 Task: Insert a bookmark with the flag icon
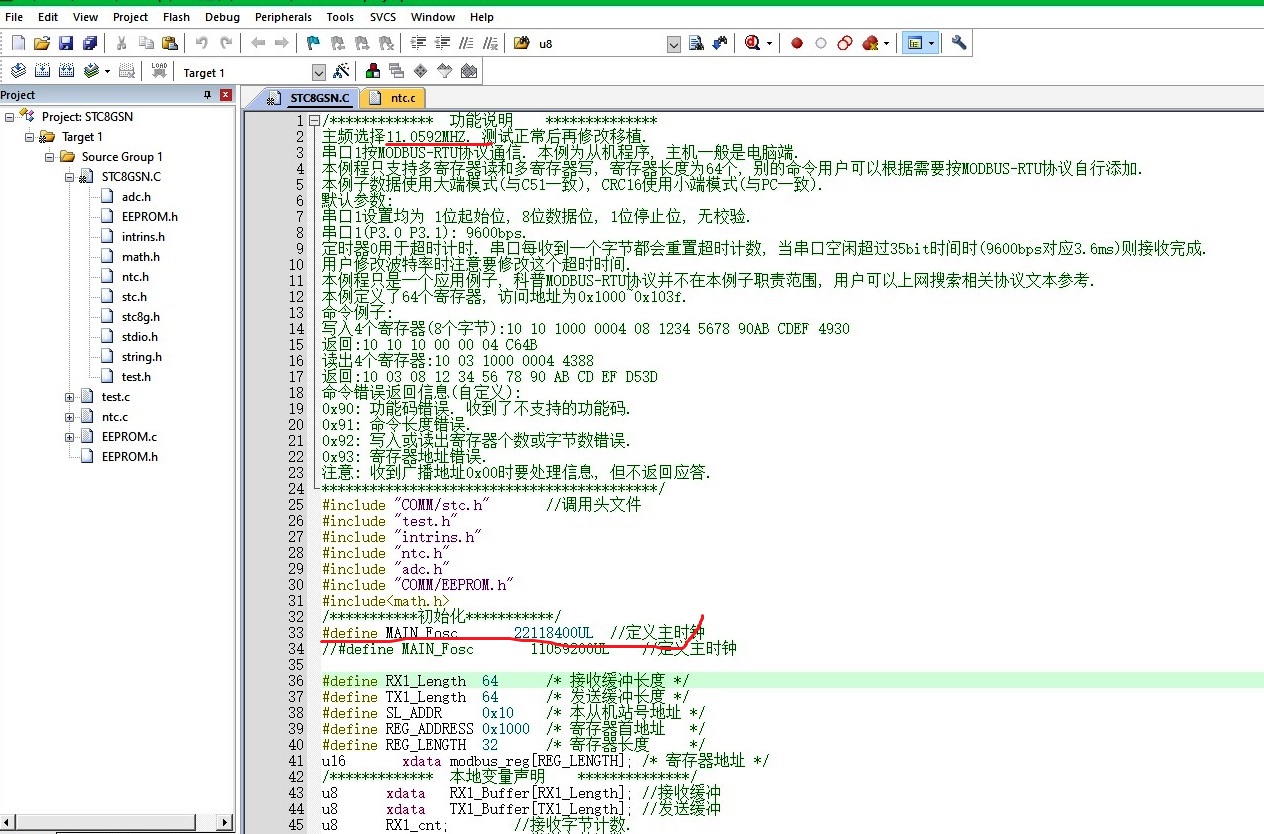click(x=313, y=43)
